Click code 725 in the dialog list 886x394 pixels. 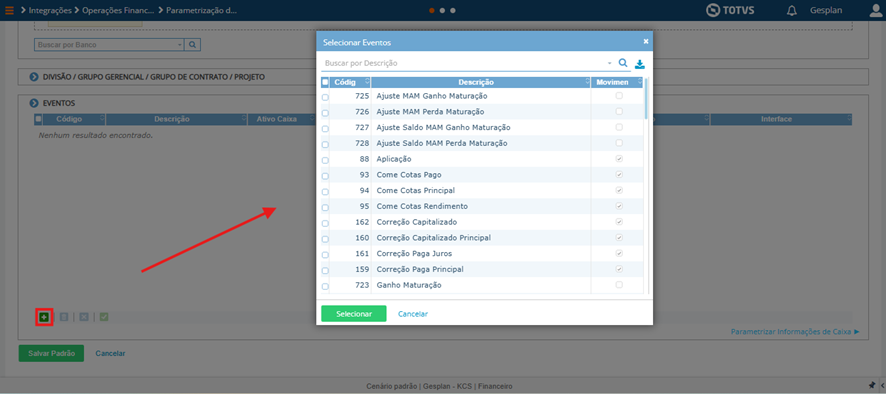click(362, 96)
